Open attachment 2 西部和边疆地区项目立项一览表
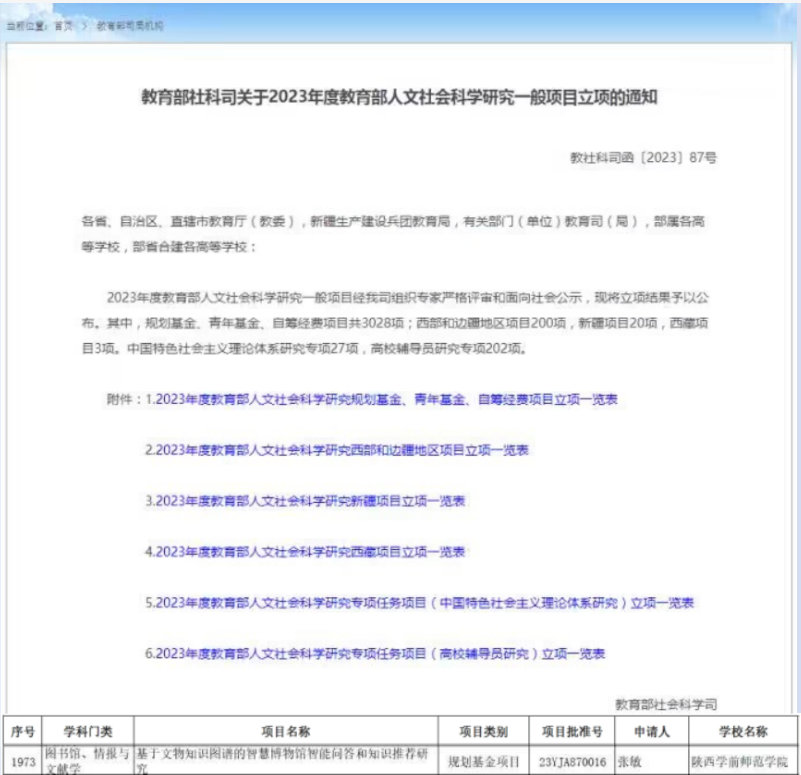 coord(337,450)
